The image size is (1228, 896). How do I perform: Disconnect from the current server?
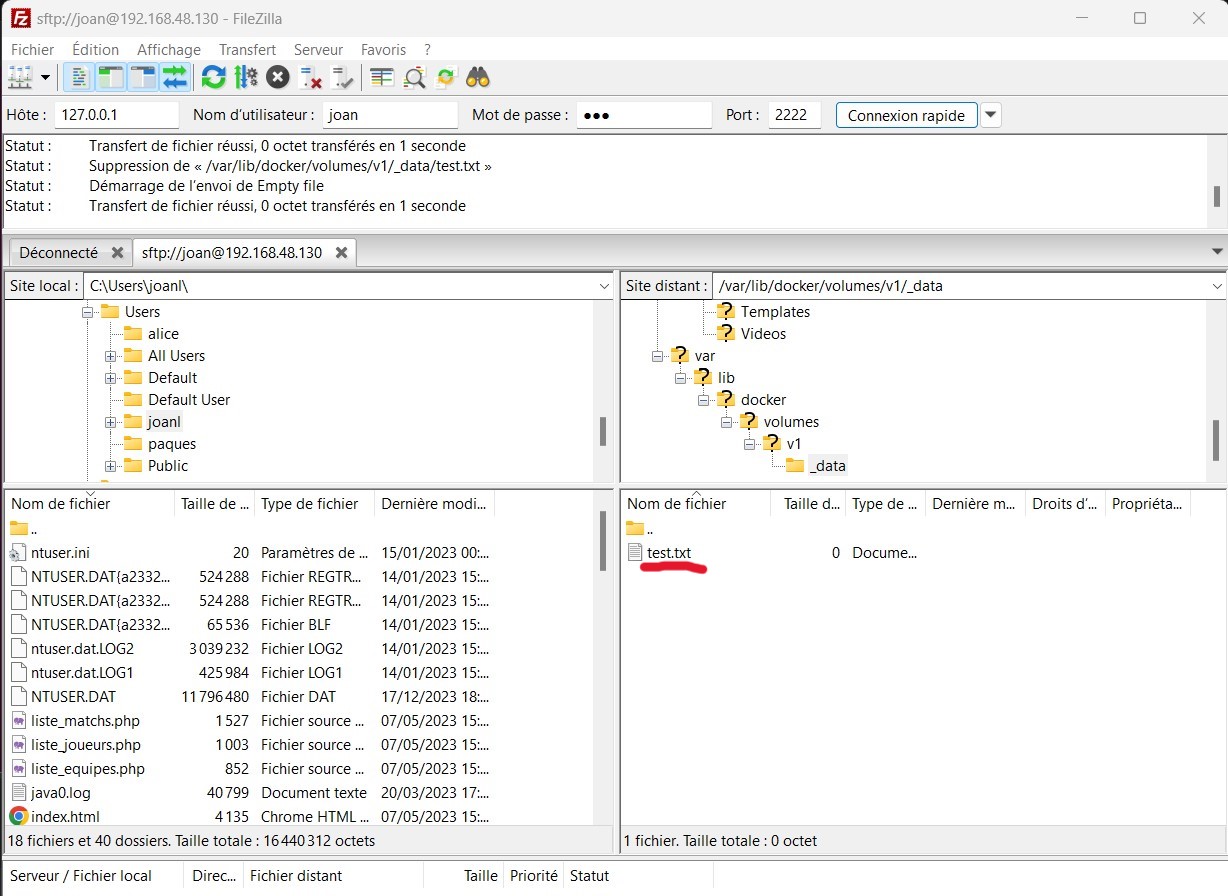coord(311,77)
